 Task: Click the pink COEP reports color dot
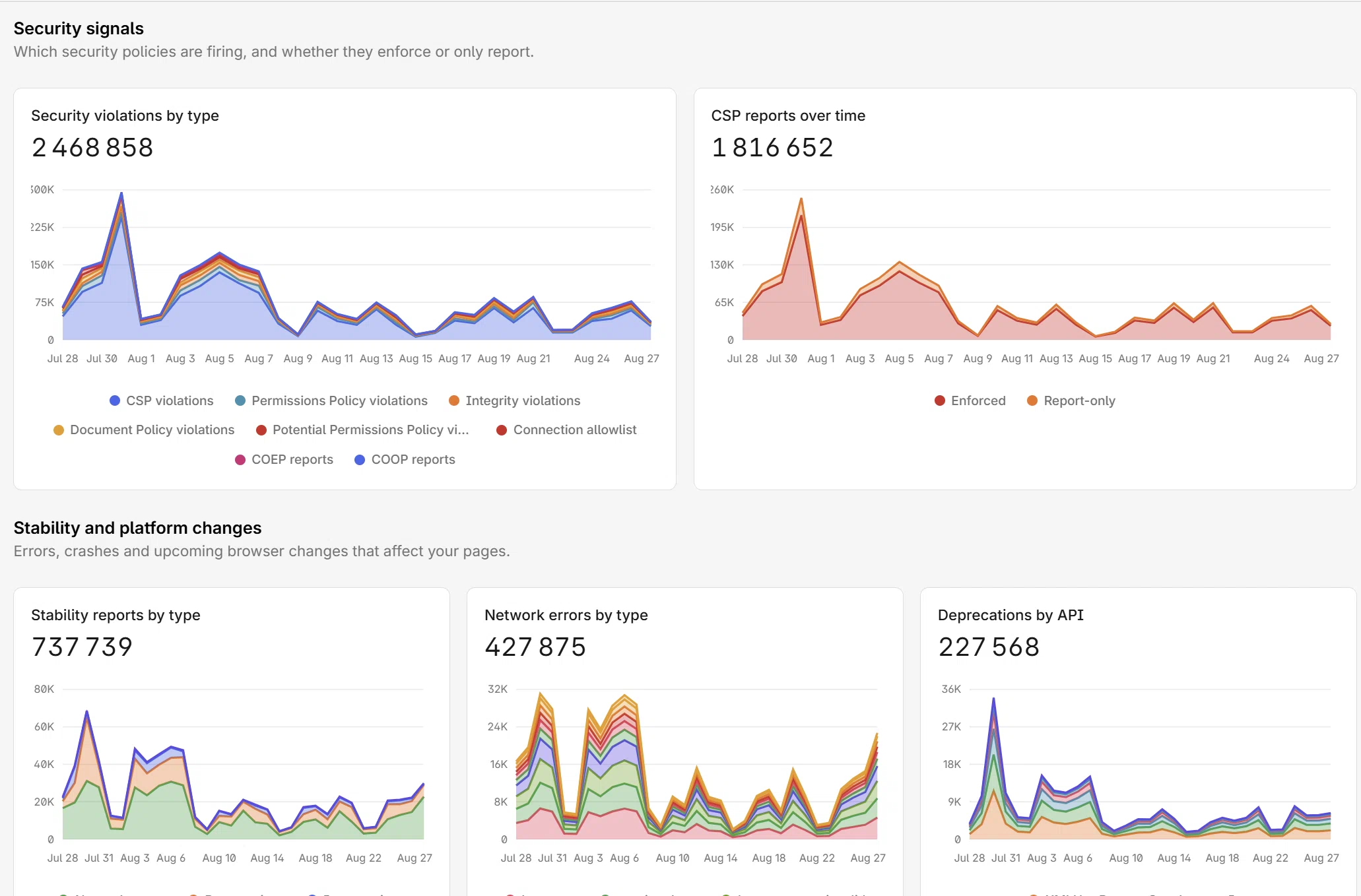click(x=240, y=460)
